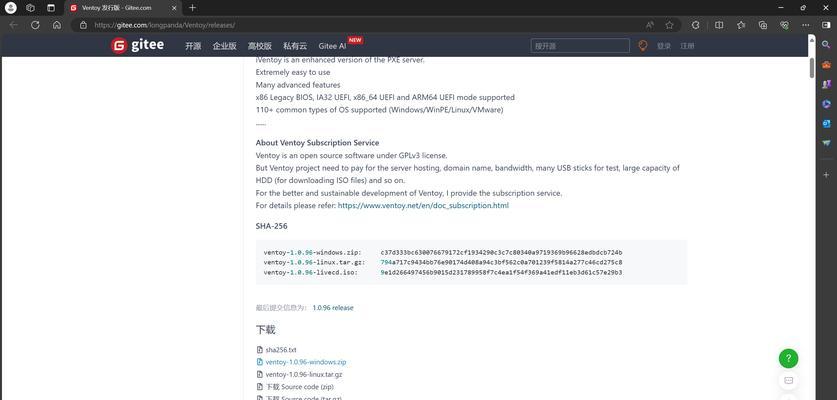
Task: Click the 'Extremely easy to use' line
Action: (293, 72)
